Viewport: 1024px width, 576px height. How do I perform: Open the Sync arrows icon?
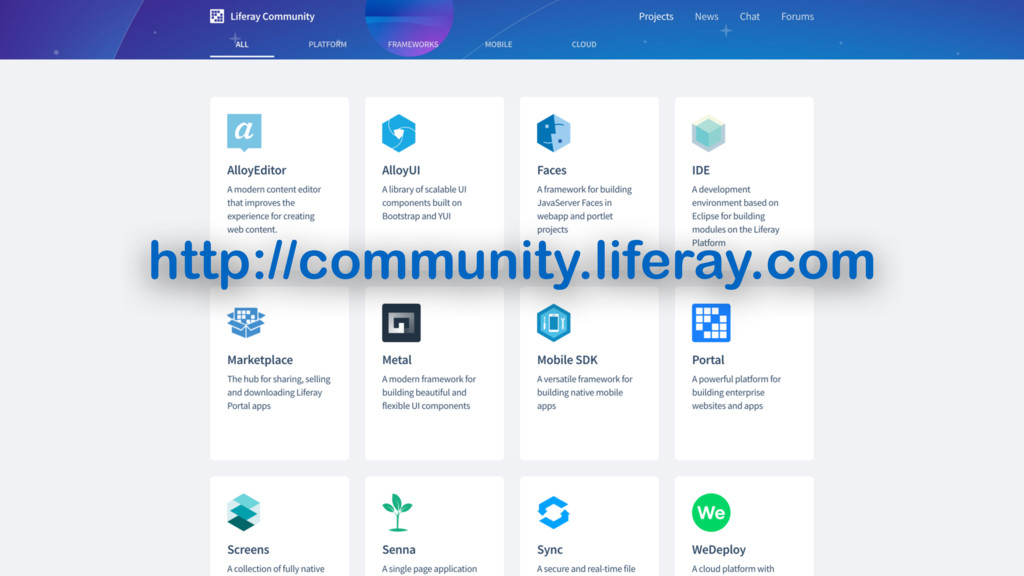pyautogui.click(x=554, y=512)
